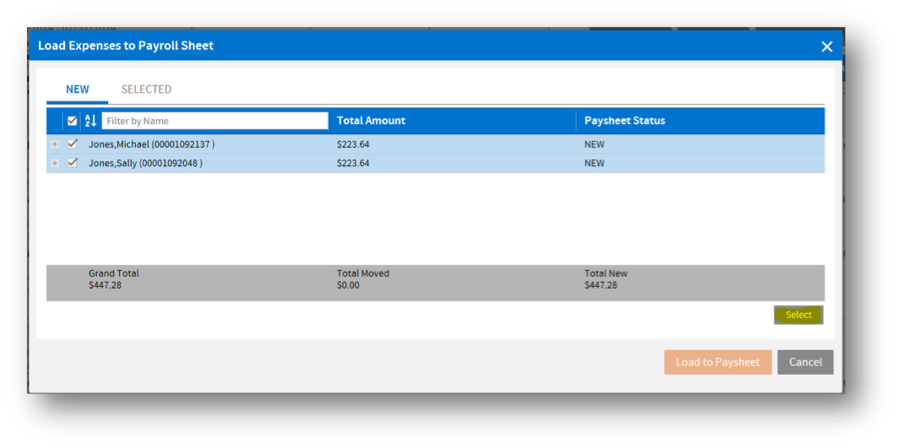Click the Total Amount column header
The image size is (900, 448).
[x=371, y=120]
